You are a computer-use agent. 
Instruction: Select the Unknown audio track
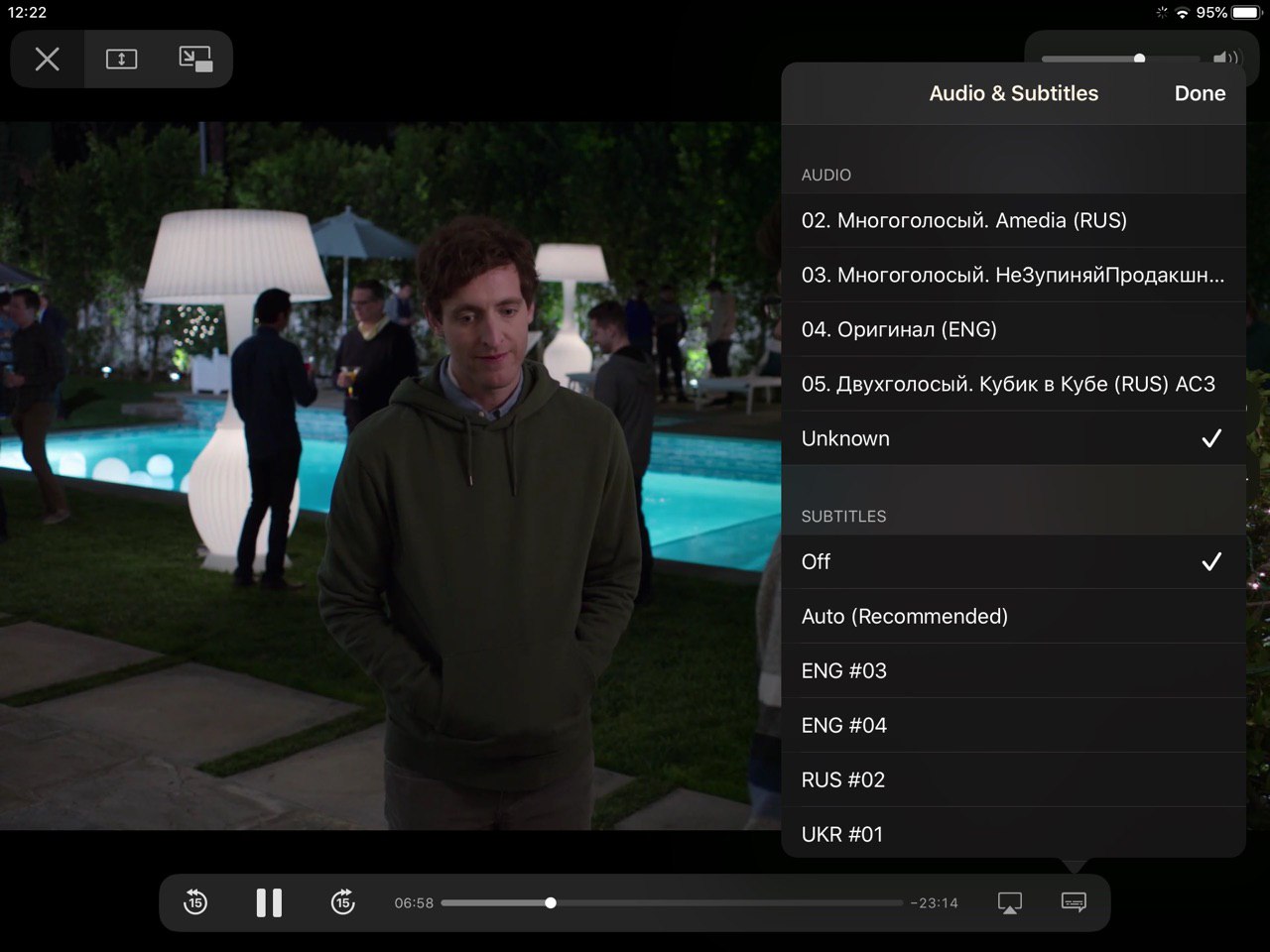pos(1013,438)
